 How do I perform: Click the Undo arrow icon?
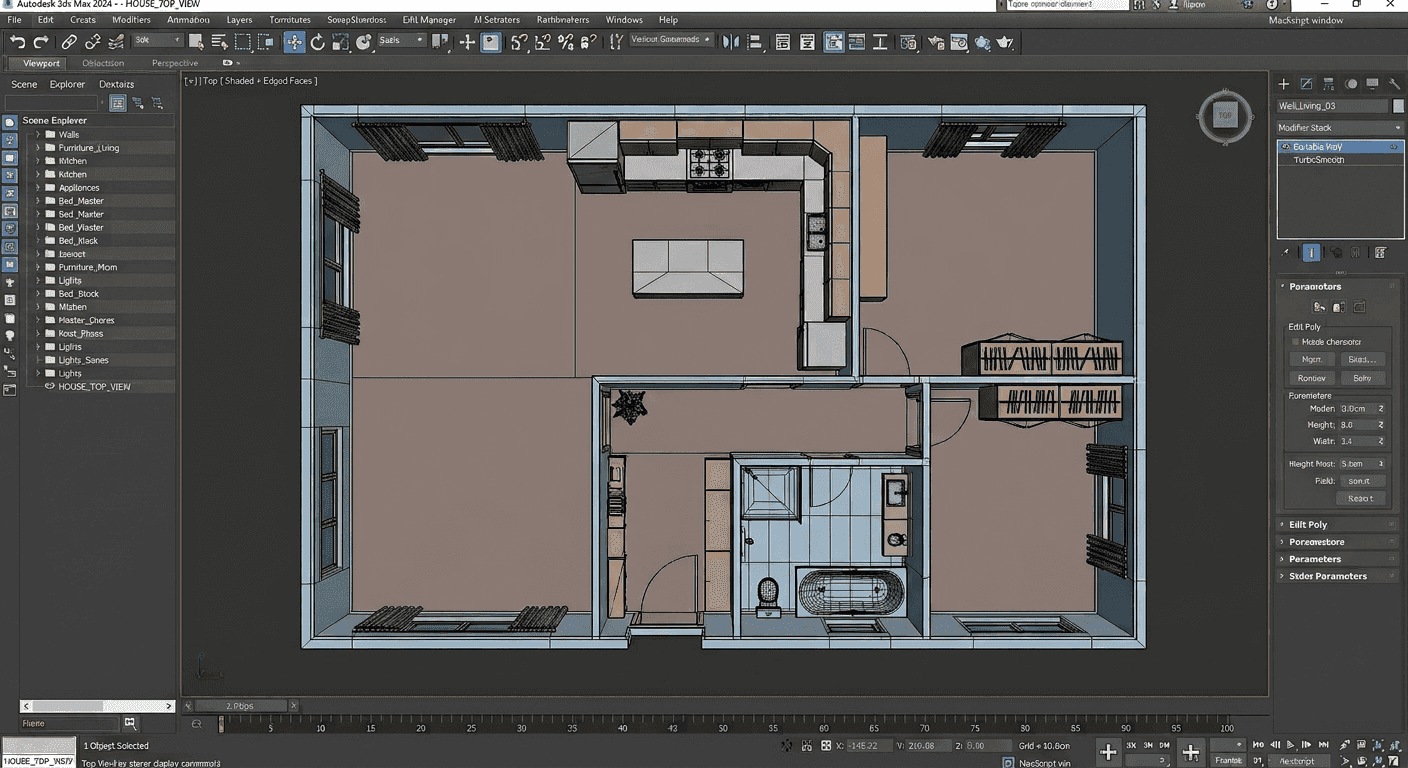coord(17,42)
